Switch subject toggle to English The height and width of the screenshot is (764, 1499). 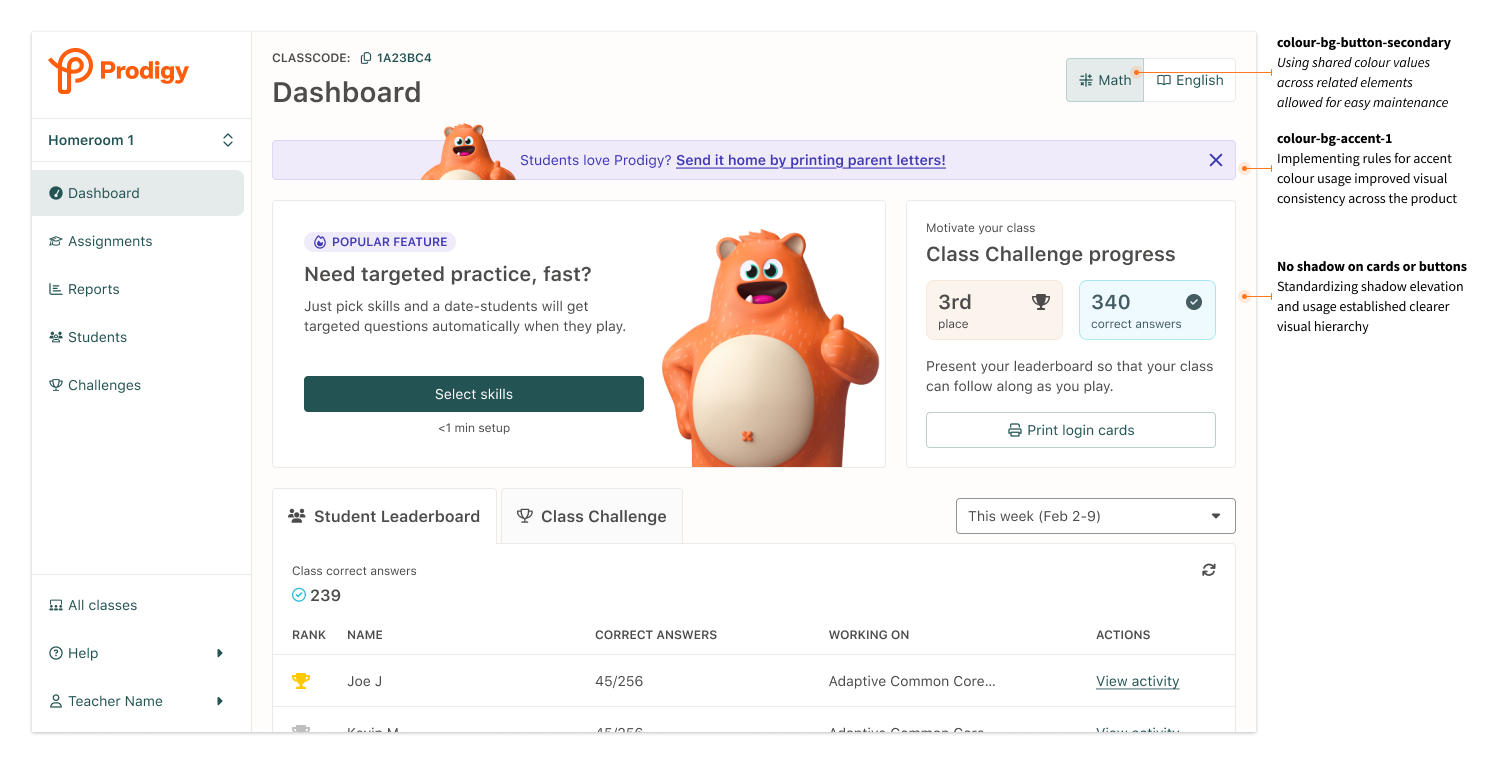click(x=1189, y=80)
